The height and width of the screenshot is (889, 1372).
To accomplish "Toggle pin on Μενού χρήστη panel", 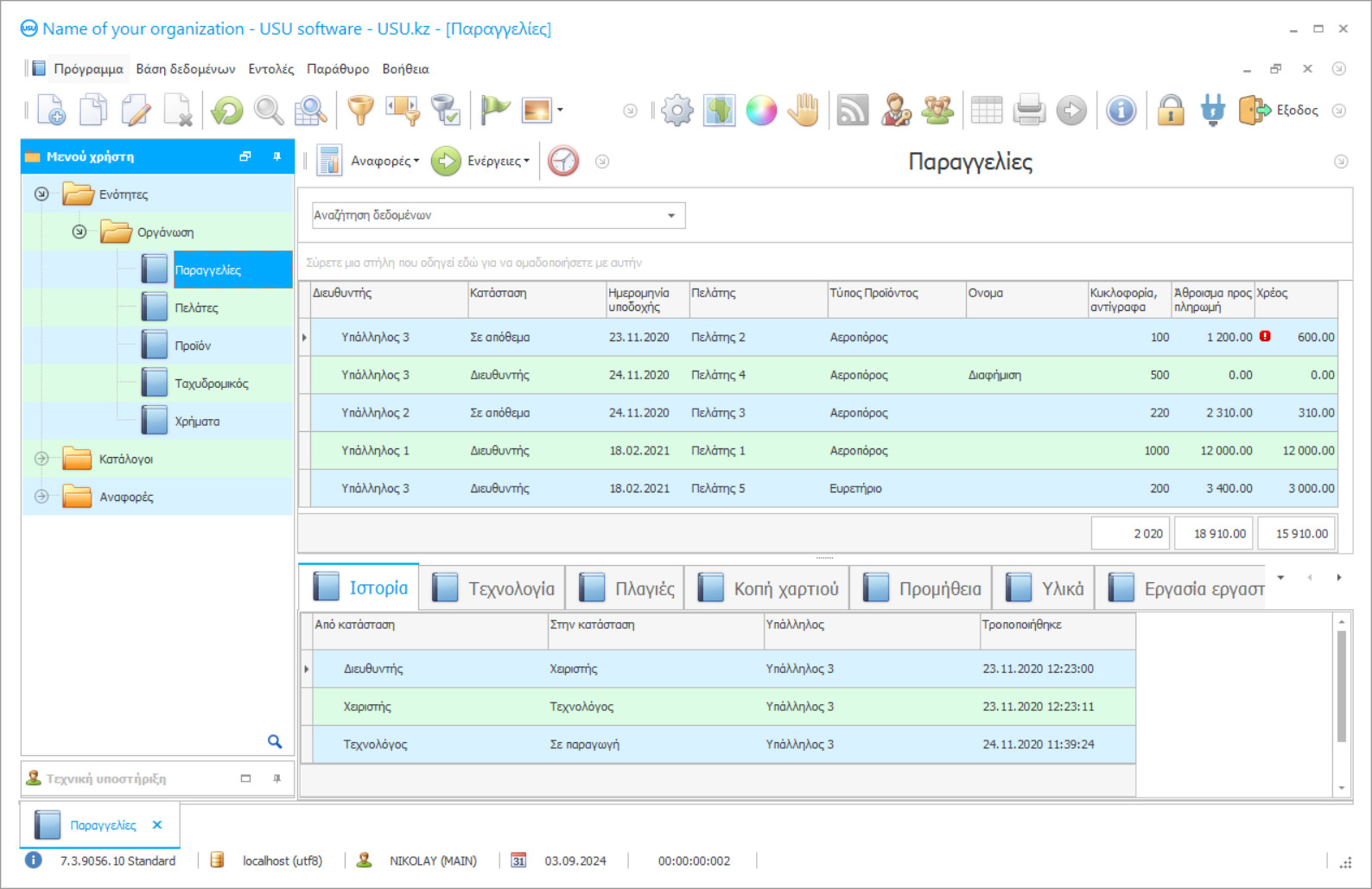I will click(276, 156).
